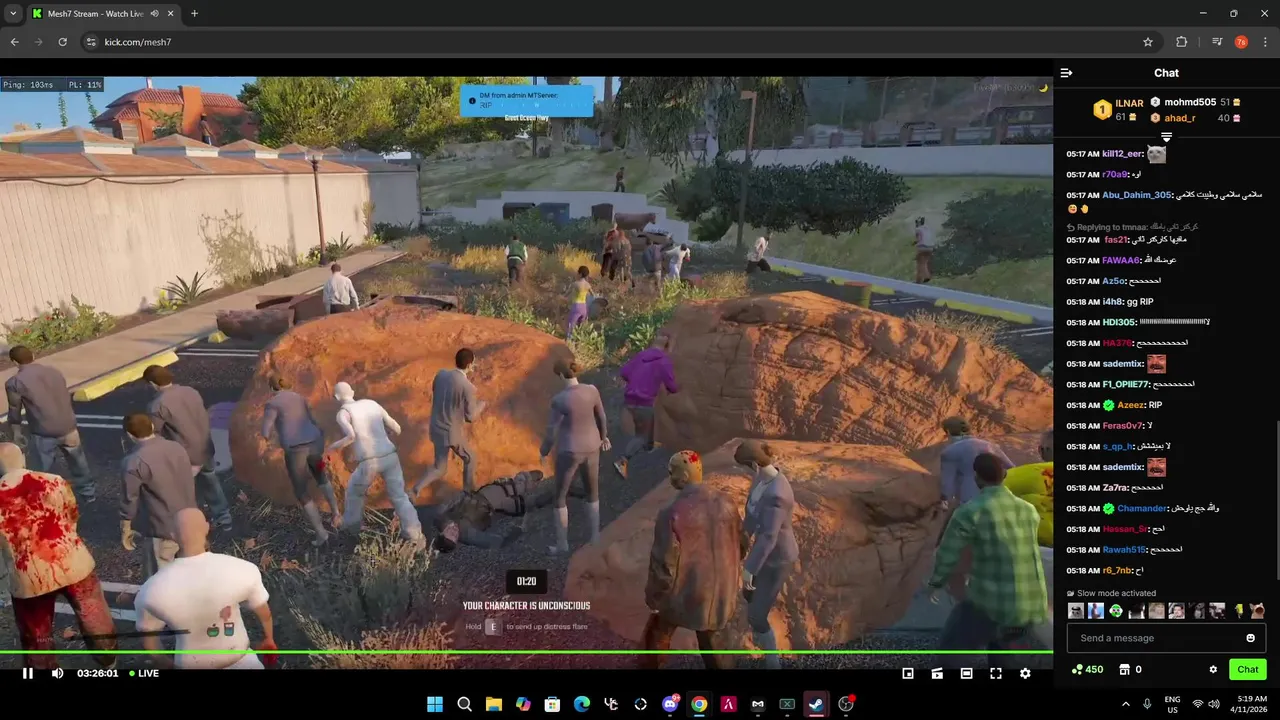Screen dimensions: 1280x720
Task: Click username kill12_eer in chat
Action: point(1122,154)
